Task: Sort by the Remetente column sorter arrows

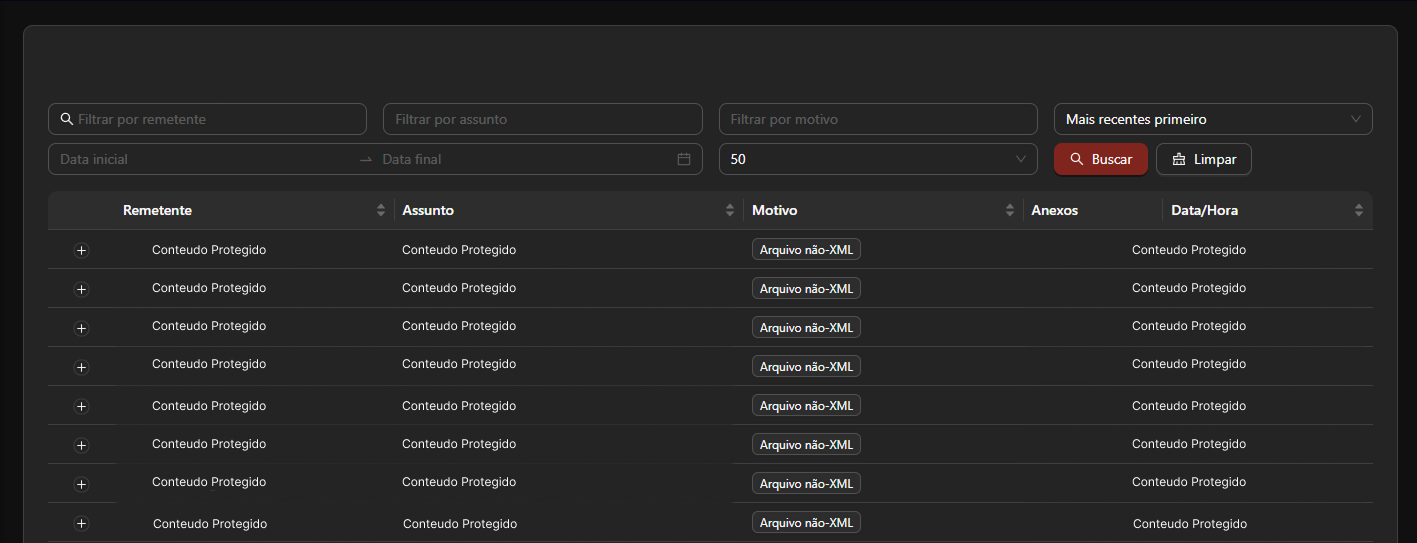Action: pos(381,210)
